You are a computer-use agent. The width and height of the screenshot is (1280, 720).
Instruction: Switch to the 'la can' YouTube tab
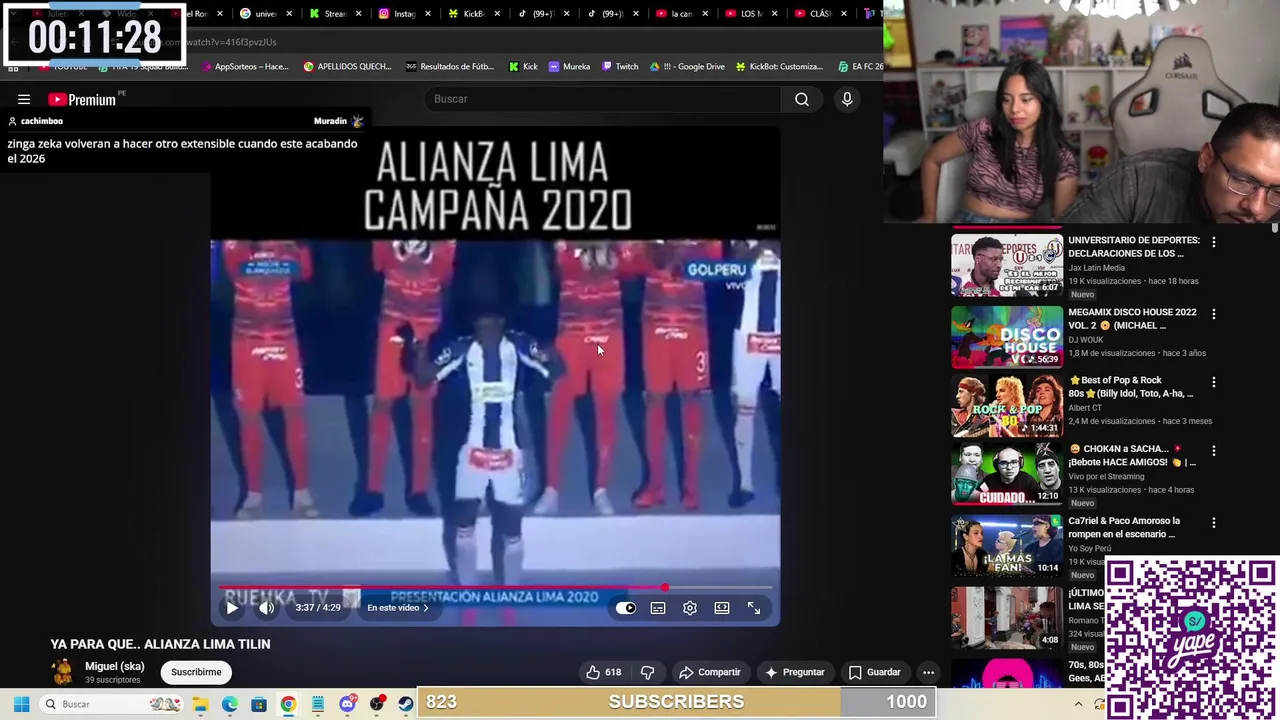click(x=680, y=14)
